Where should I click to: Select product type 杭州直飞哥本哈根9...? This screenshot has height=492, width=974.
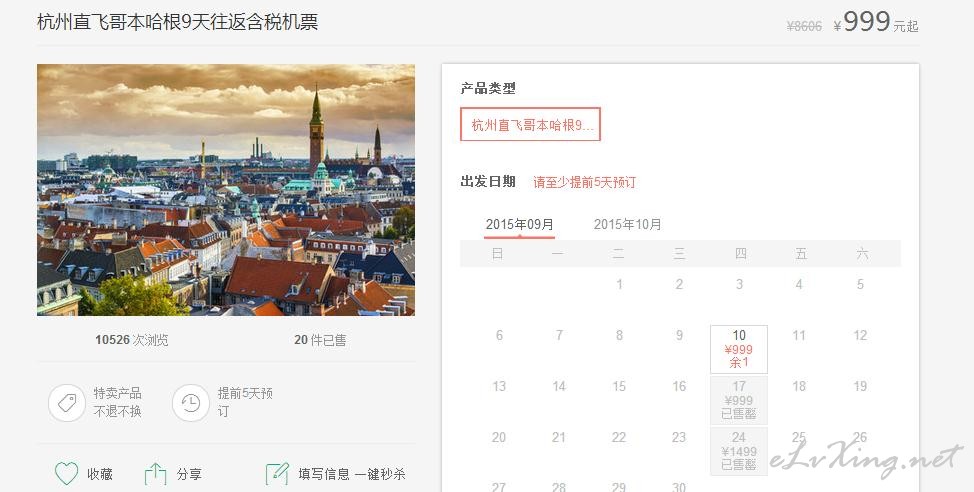530,125
